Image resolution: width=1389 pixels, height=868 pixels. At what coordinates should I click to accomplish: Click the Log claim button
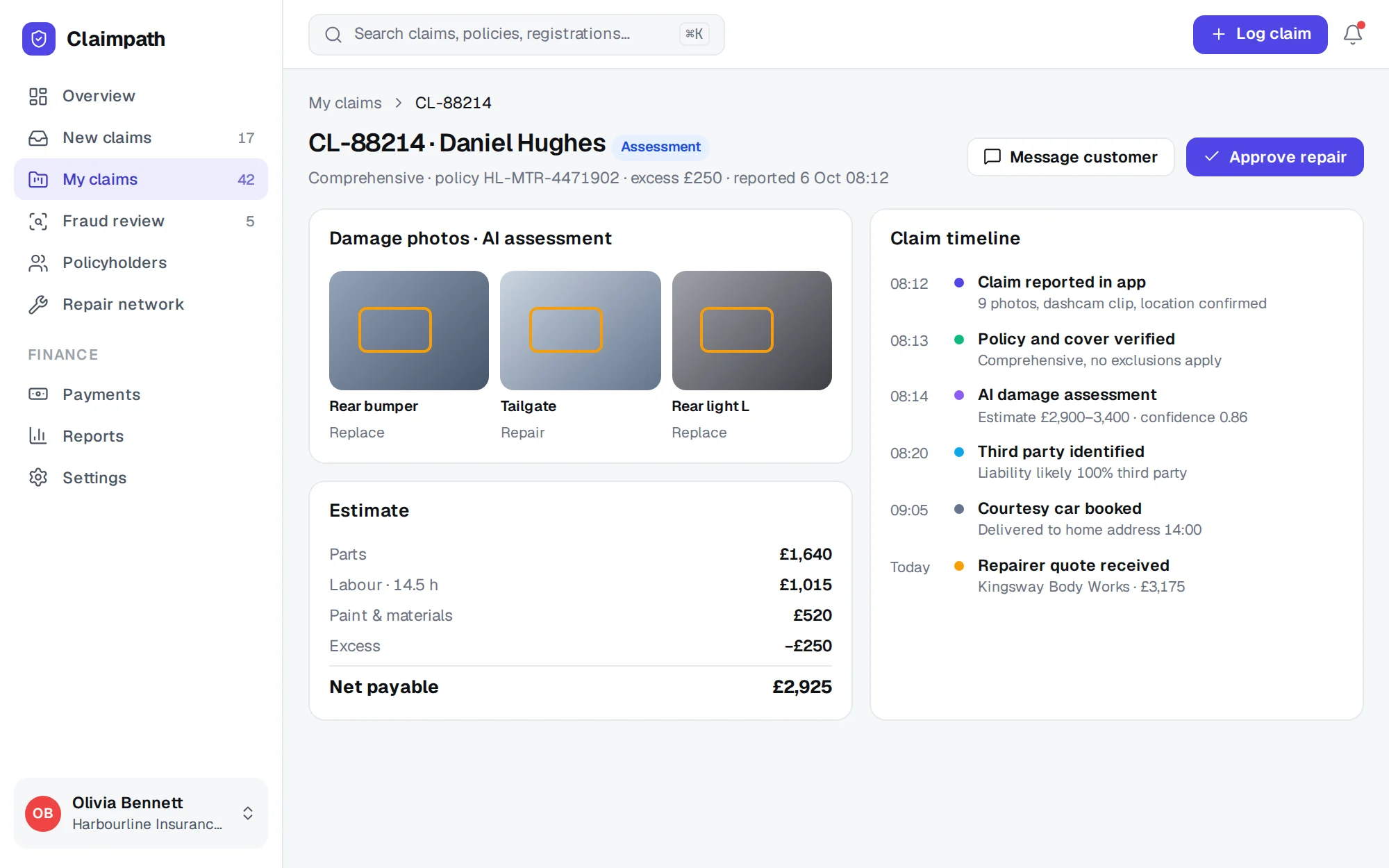[1260, 34]
